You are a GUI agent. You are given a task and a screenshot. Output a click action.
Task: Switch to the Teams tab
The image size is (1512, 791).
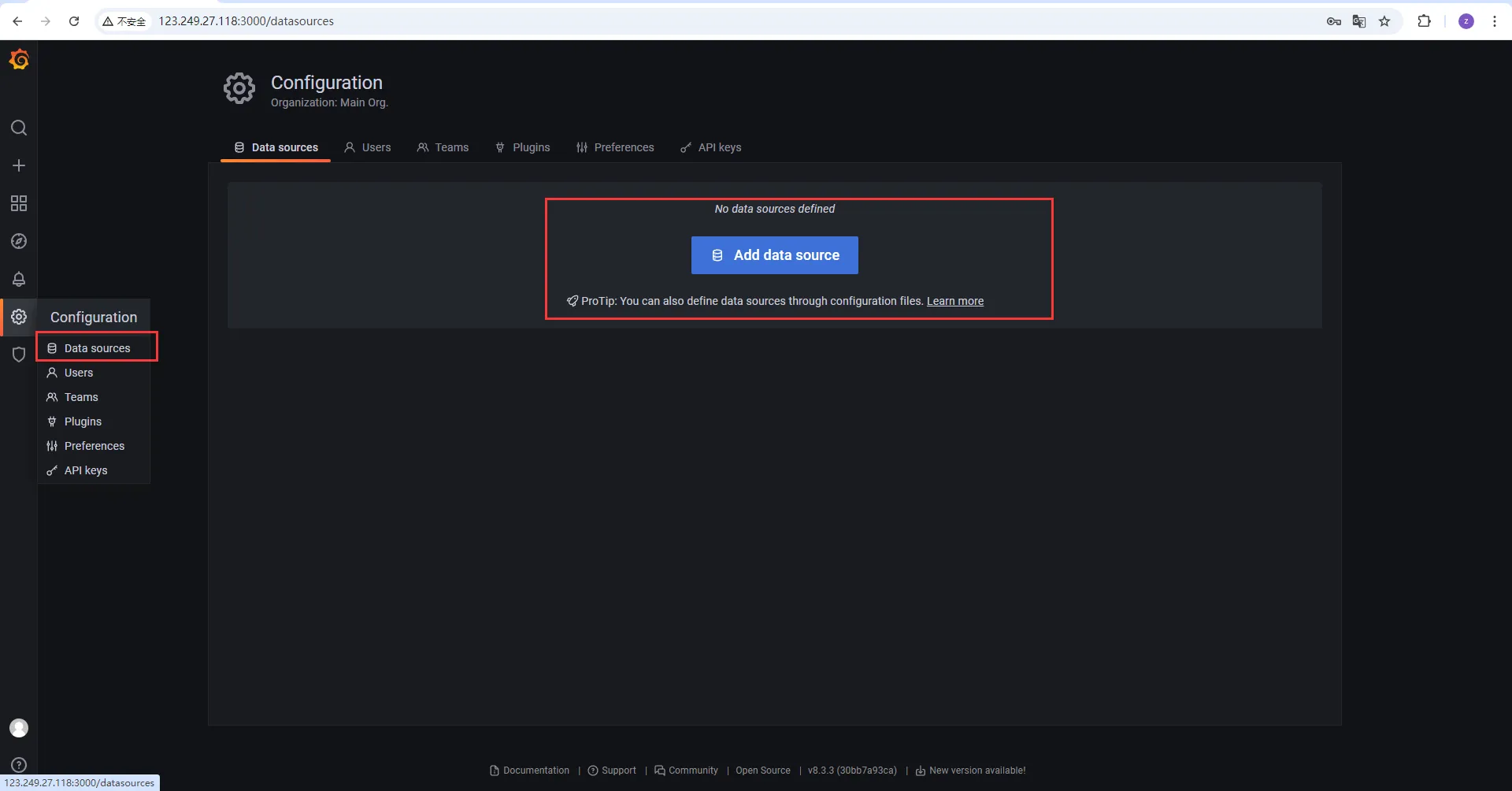[443, 147]
